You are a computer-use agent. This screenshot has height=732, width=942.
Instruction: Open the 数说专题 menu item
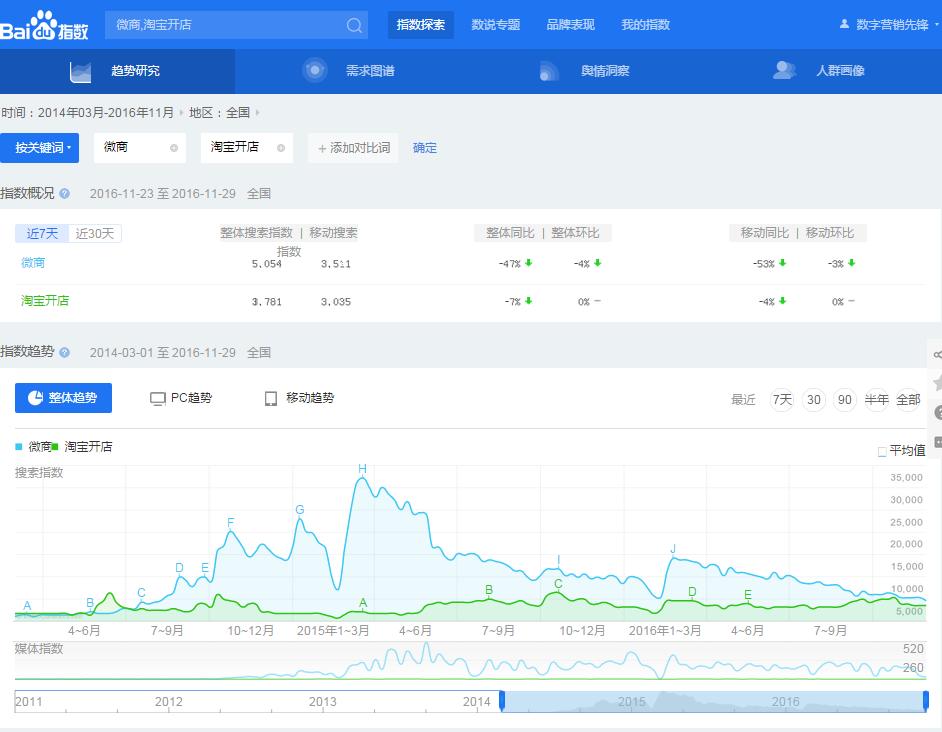coord(497,24)
